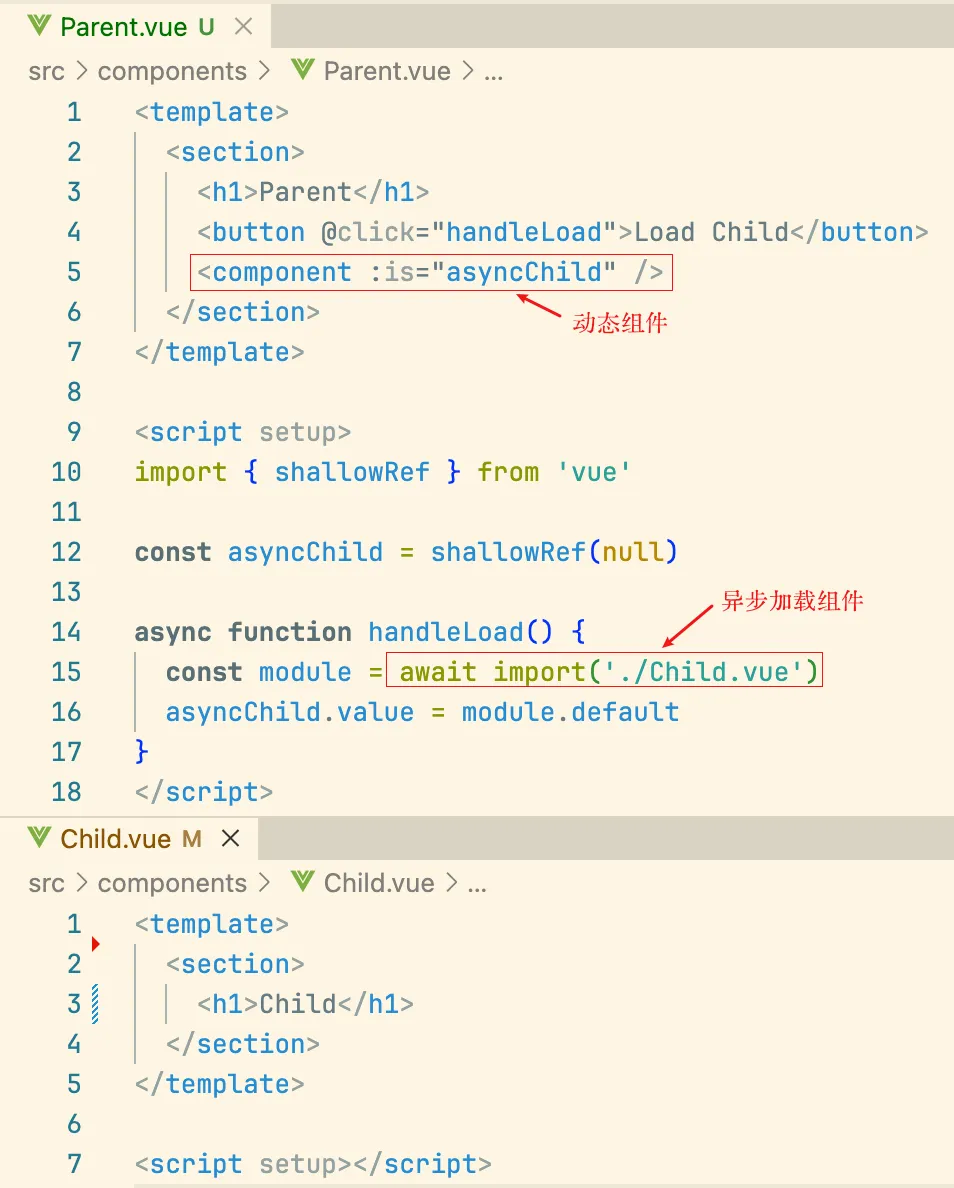Click 'components' breadcrumb in Parent.vue editor

coord(172,71)
